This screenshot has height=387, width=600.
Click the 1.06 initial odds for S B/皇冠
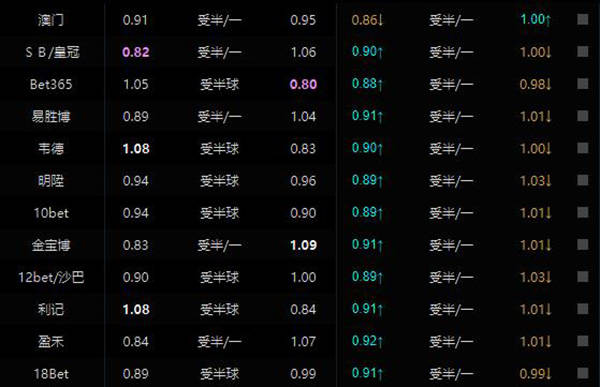tap(303, 52)
